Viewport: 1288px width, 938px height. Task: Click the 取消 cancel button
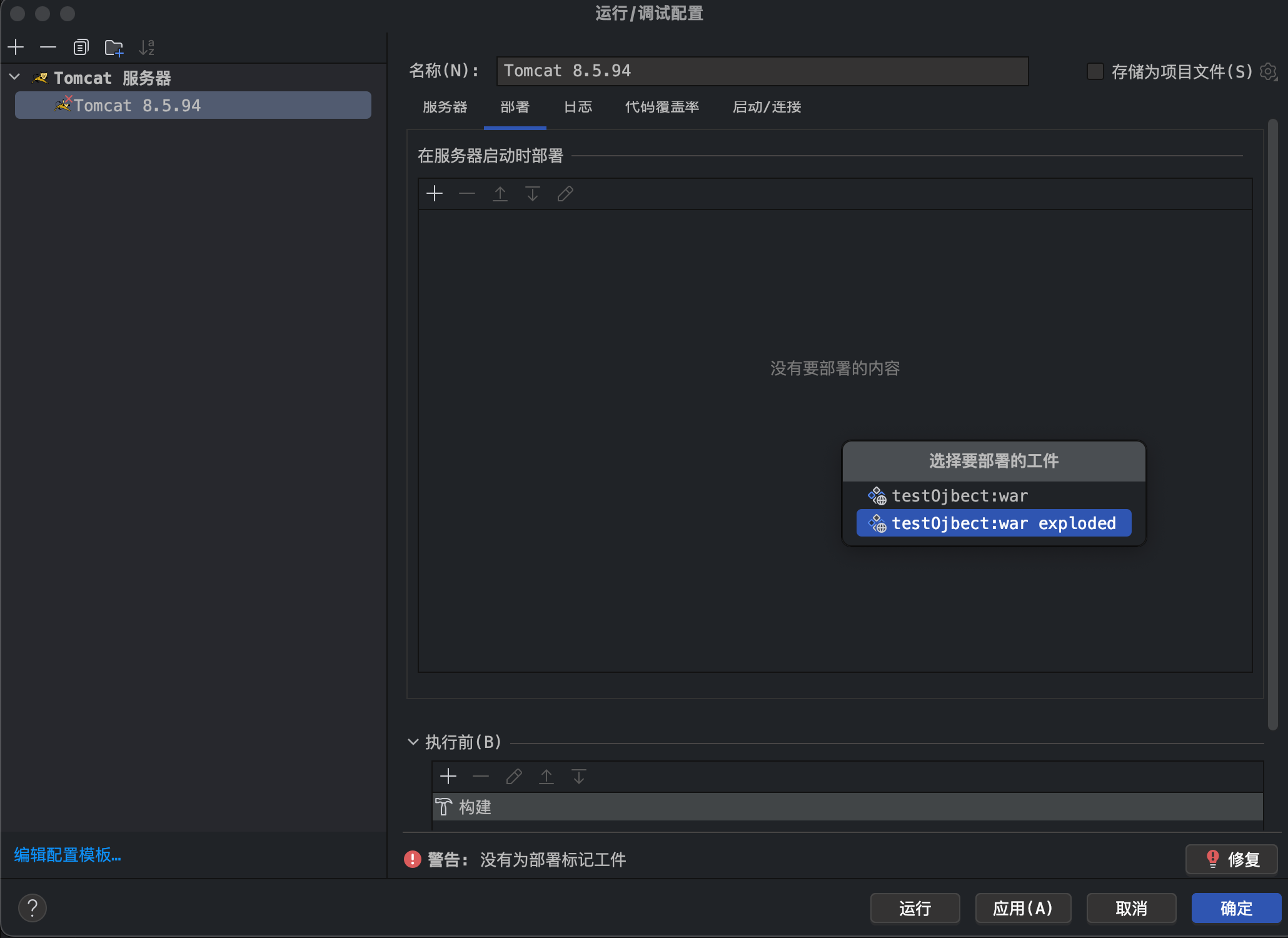click(x=1131, y=908)
